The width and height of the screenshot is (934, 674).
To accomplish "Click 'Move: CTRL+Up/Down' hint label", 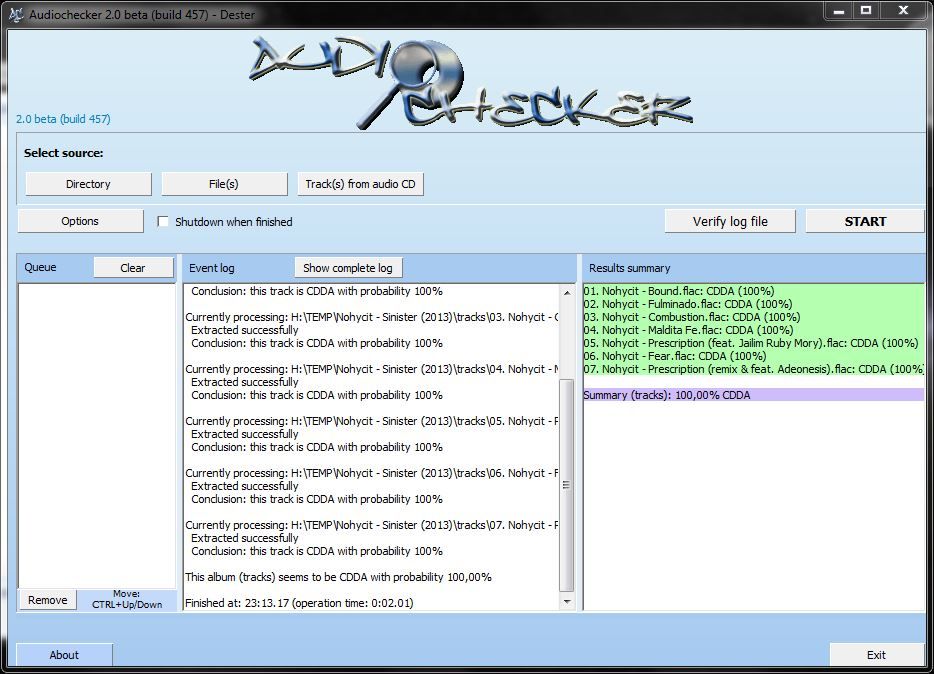I will pos(127,599).
